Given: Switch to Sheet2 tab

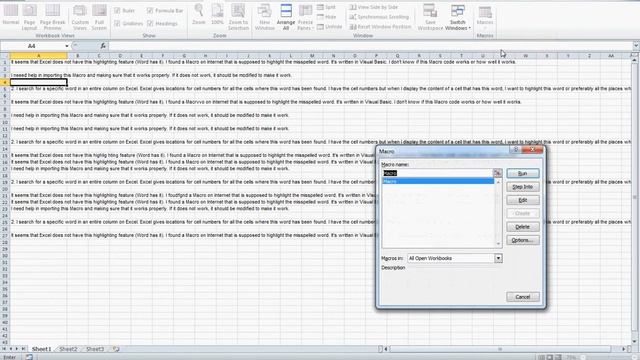Looking at the screenshot, I should [68, 349].
